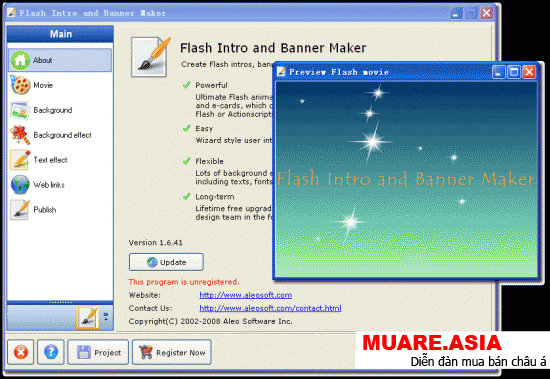Open the Background picture icon
Screen dimensions: 550x379
click(20, 110)
